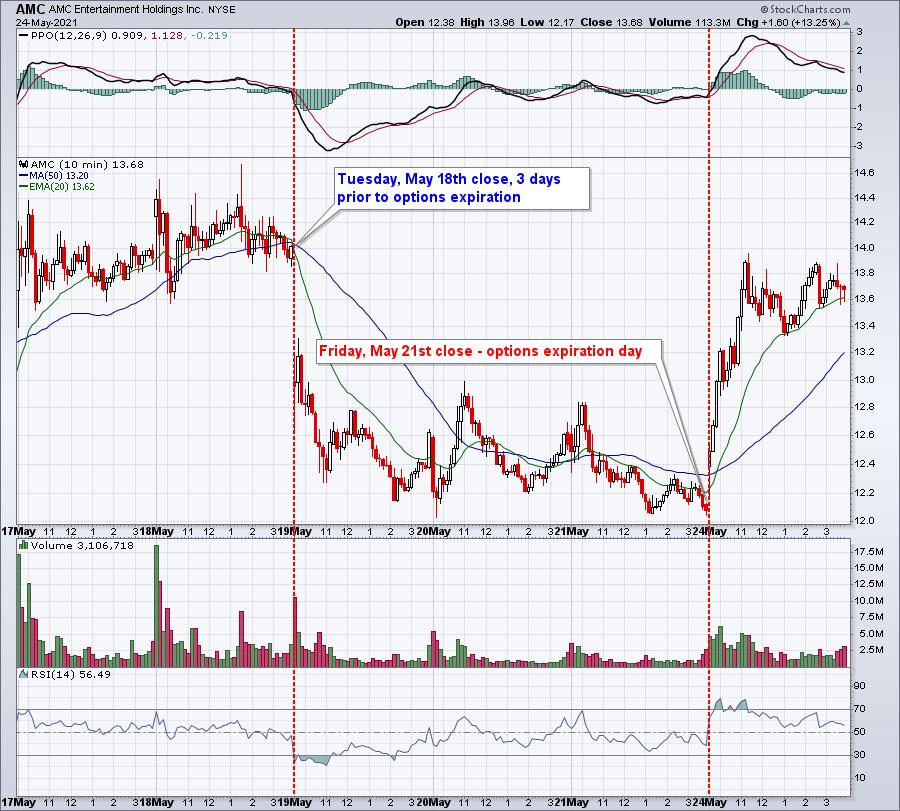Select the 'Chg +1.60 (+13.25%)' value

click(x=788, y=22)
